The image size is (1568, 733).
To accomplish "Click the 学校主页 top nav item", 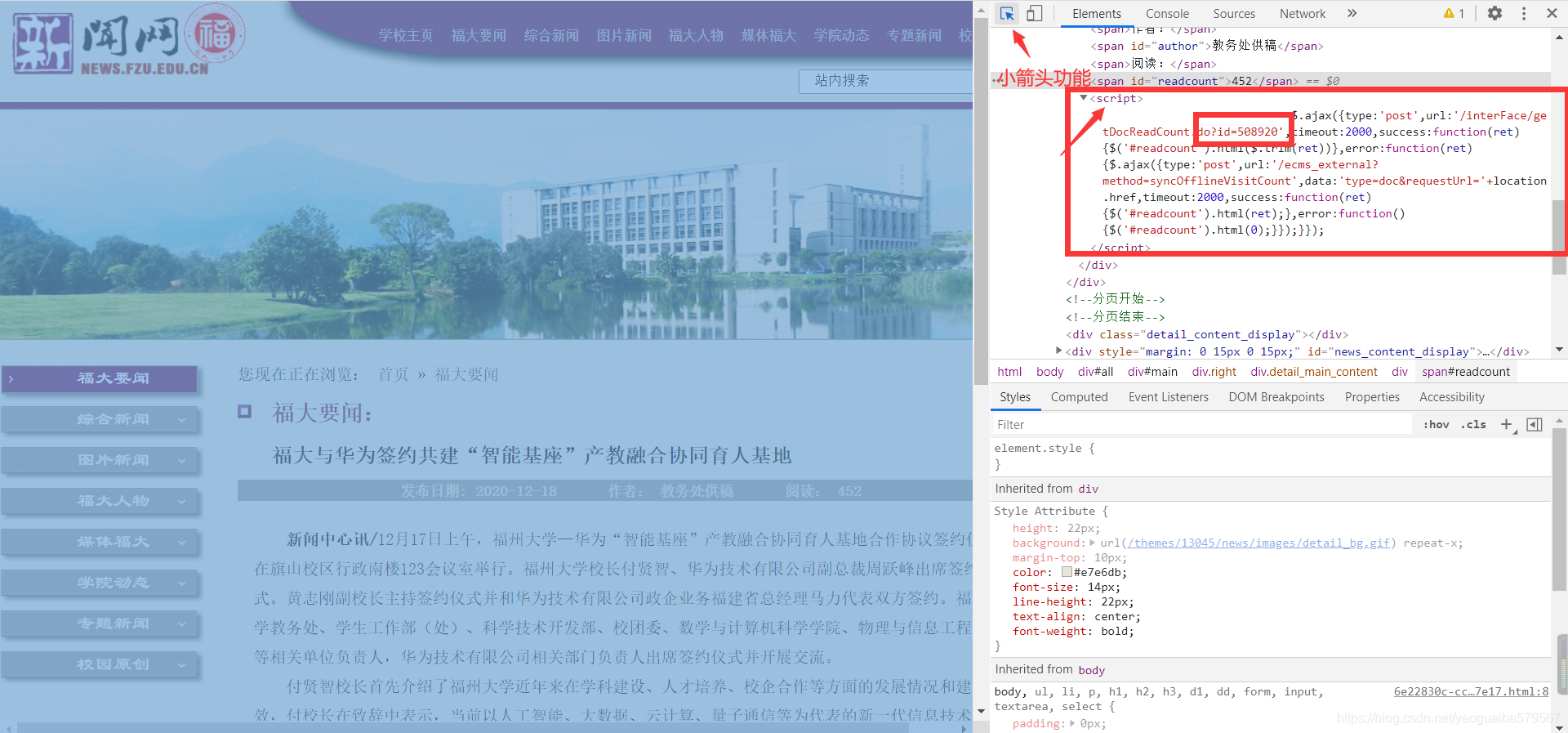I will 405,35.
